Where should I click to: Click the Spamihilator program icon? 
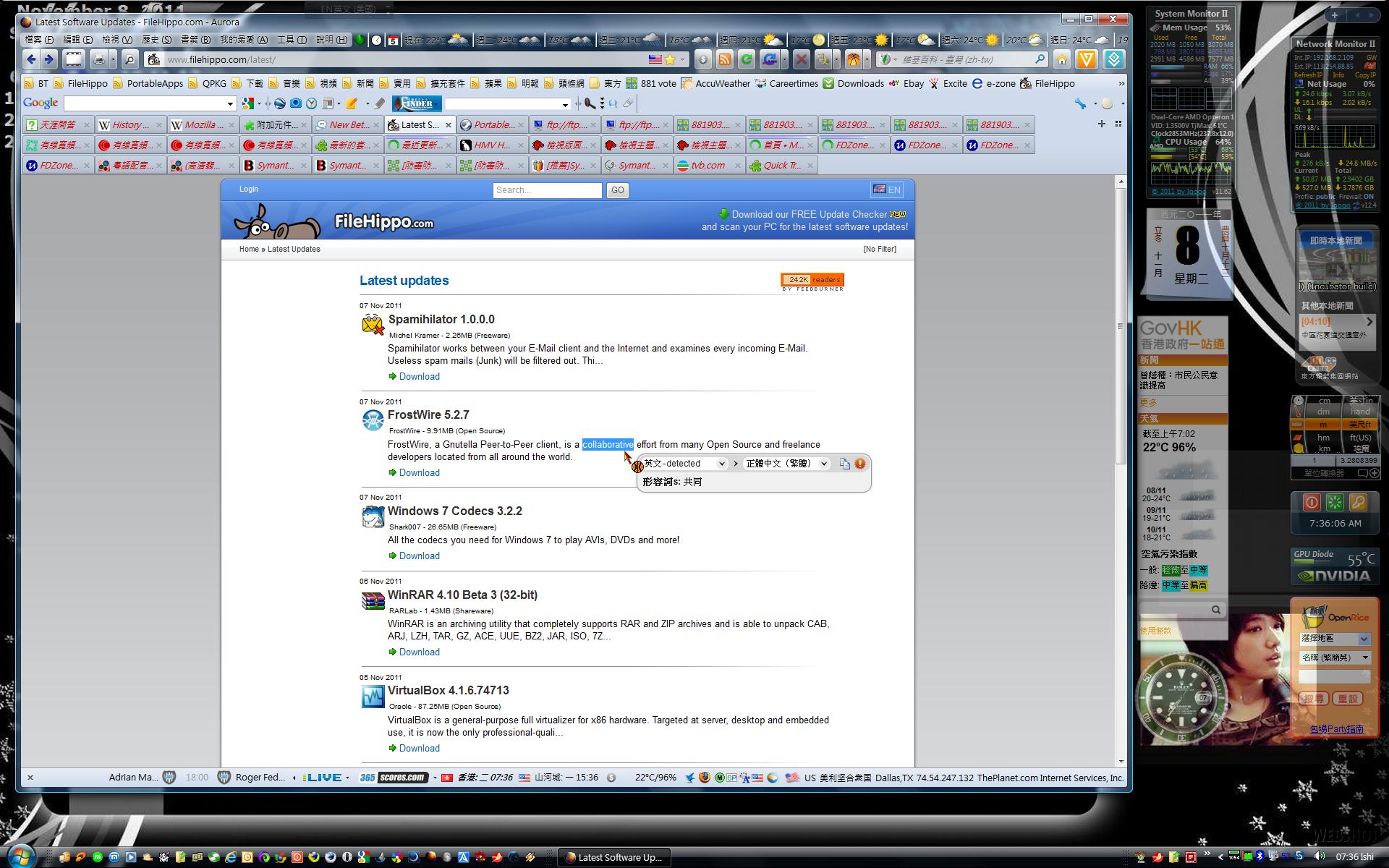(x=373, y=324)
